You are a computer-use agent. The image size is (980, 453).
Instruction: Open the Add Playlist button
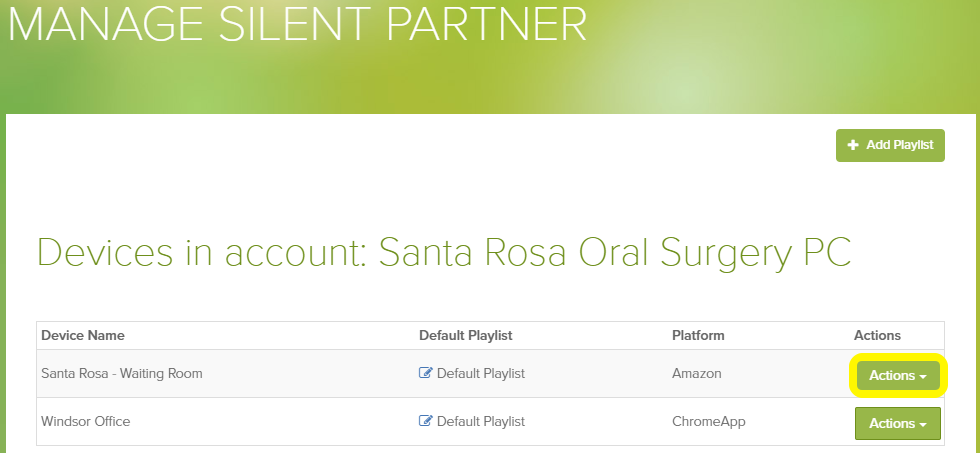point(890,145)
